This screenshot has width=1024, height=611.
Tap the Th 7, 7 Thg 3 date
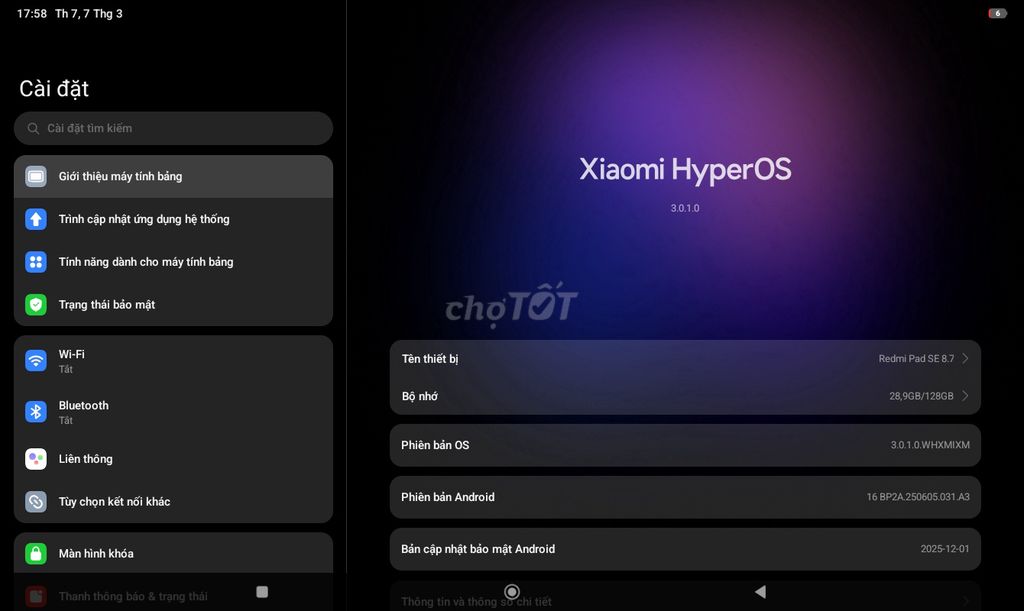tap(89, 14)
